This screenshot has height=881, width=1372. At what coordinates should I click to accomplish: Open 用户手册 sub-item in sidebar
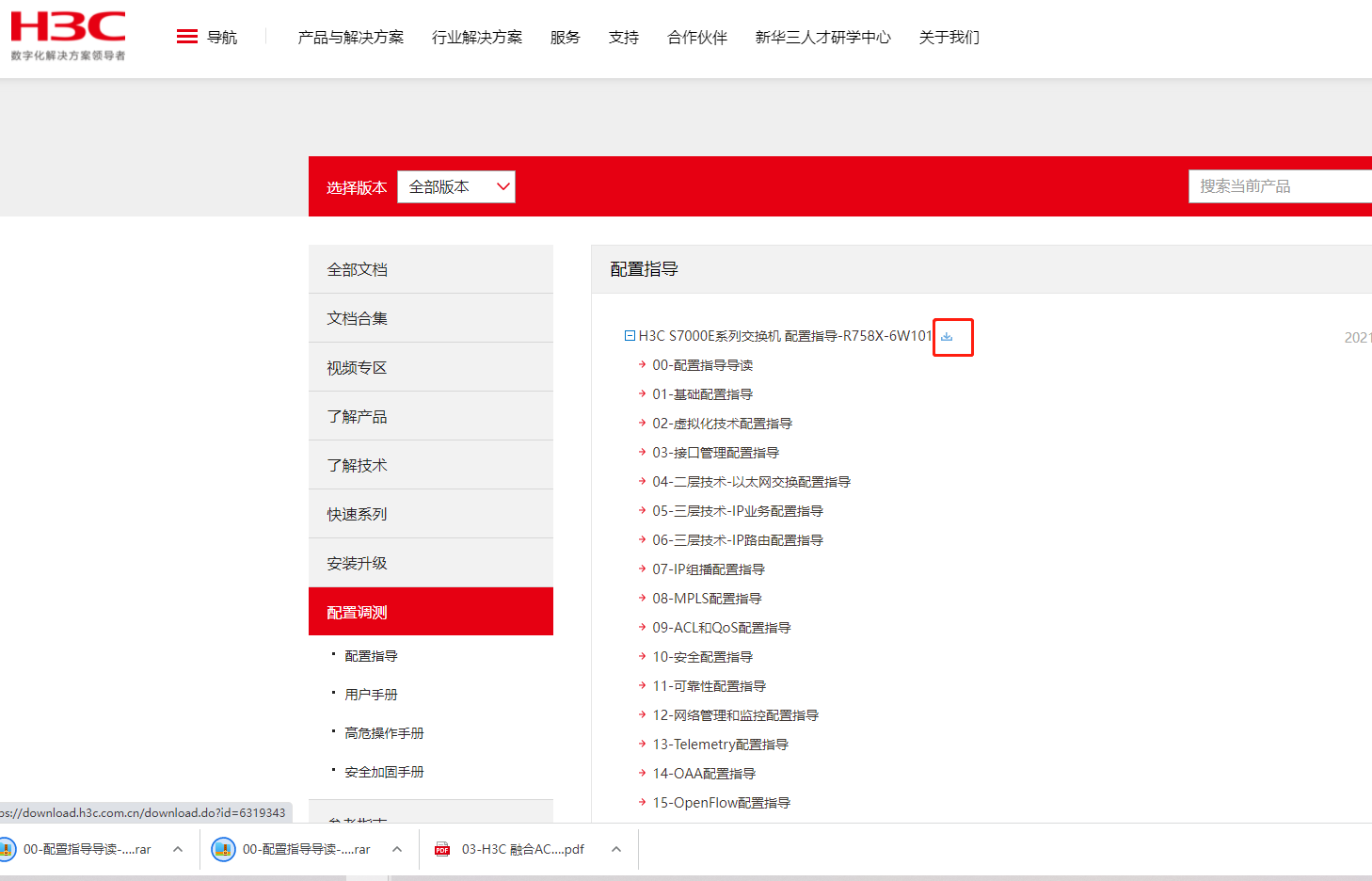pos(371,695)
